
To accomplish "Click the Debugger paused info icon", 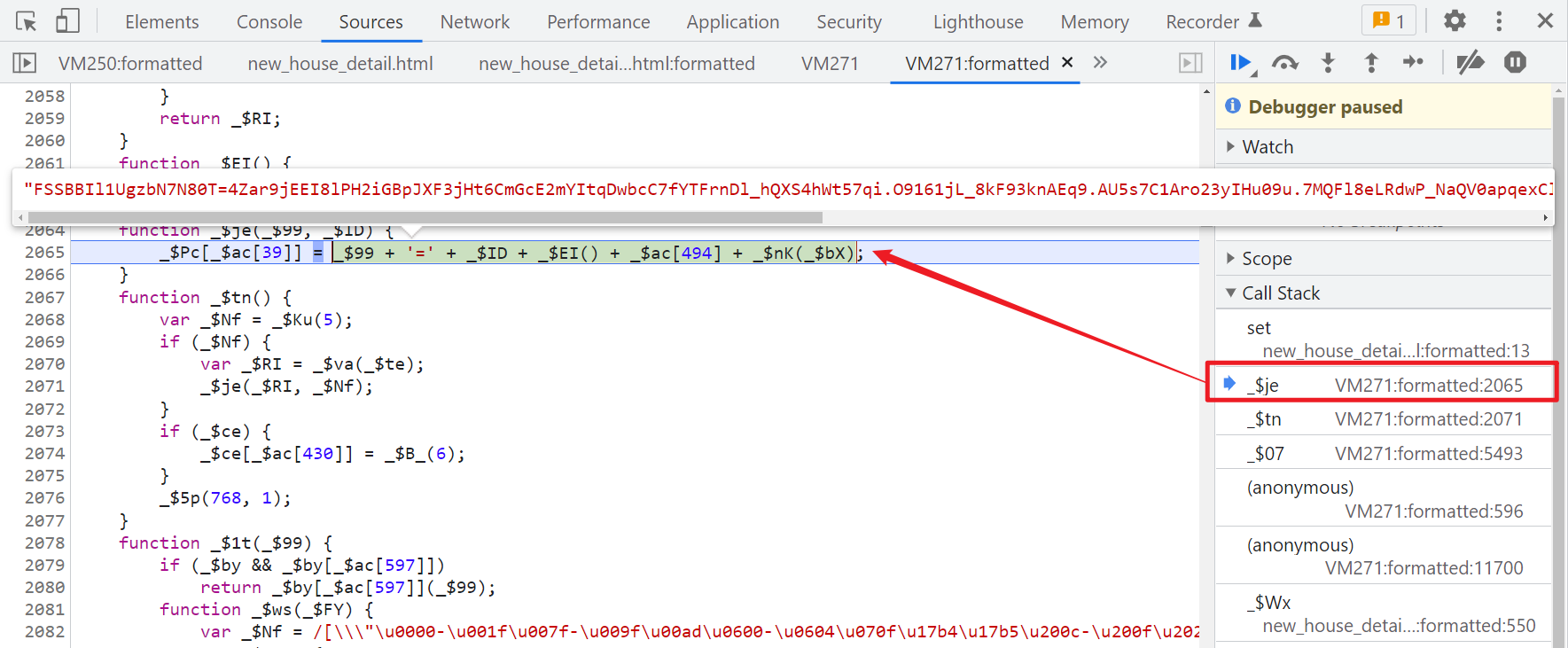I will [x=1233, y=106].
